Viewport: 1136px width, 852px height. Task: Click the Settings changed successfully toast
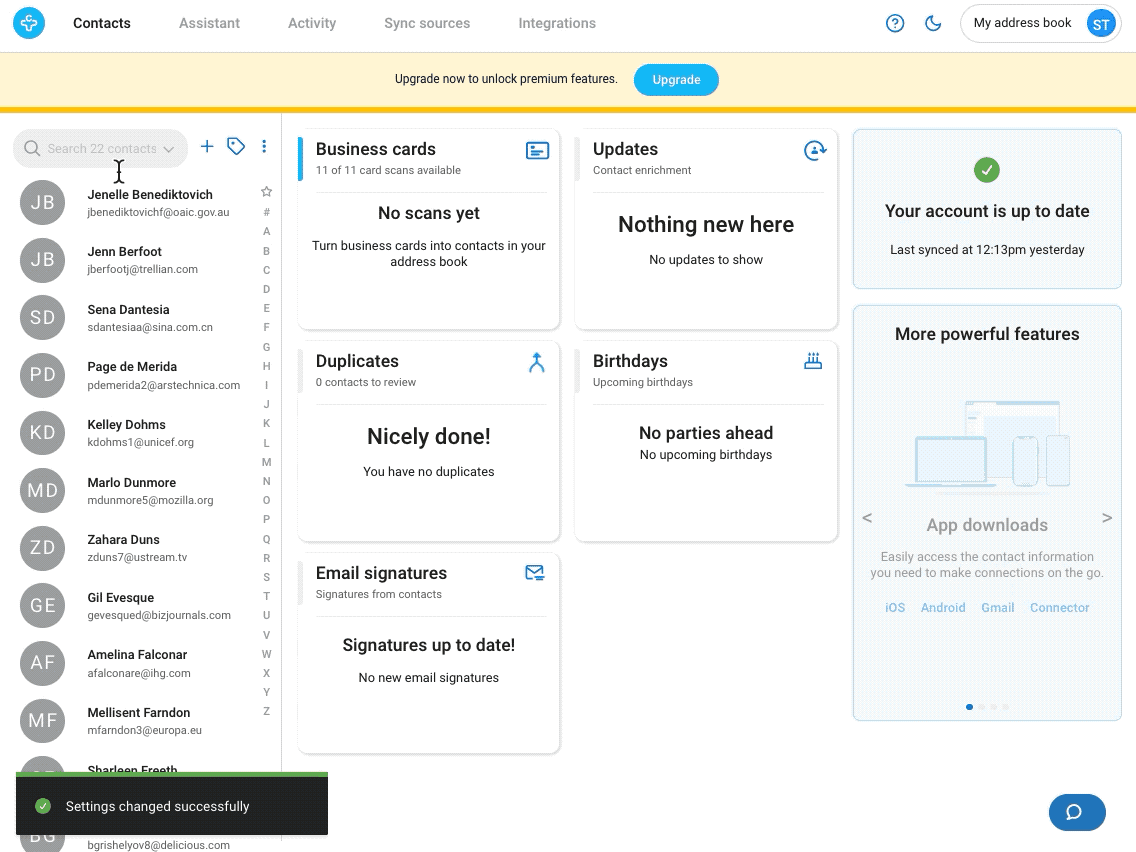point(172,804)
